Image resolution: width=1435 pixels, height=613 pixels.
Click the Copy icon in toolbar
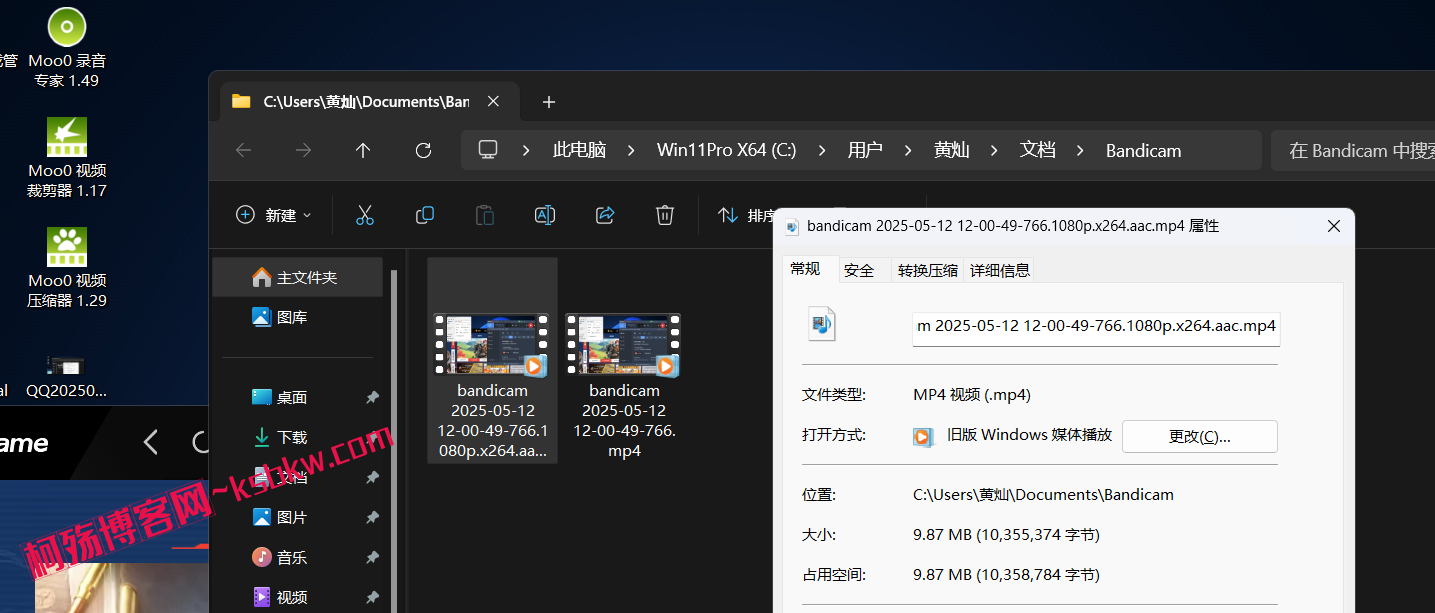point(425,215)
